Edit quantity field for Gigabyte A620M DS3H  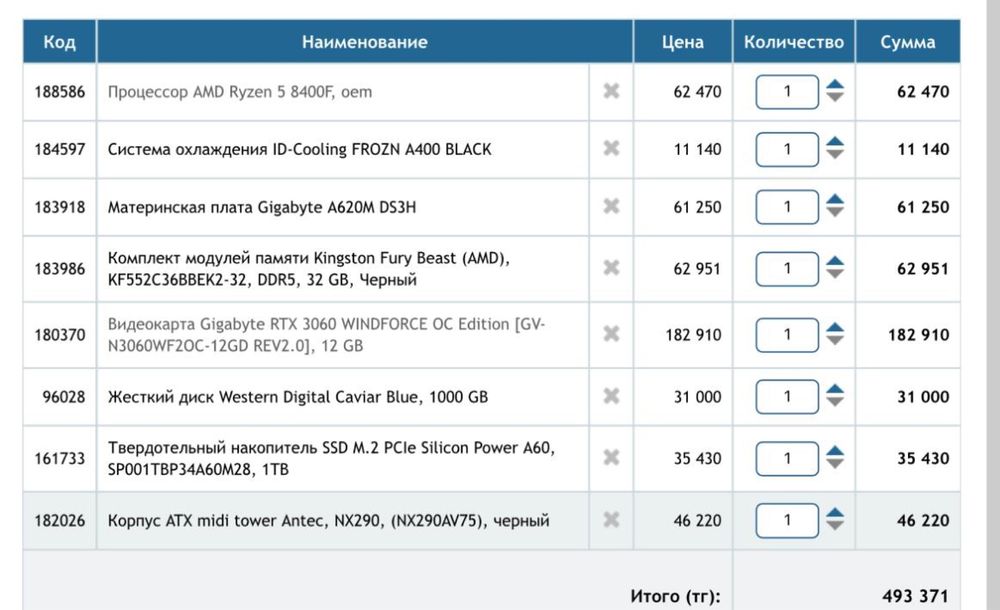tap(787, 207)
